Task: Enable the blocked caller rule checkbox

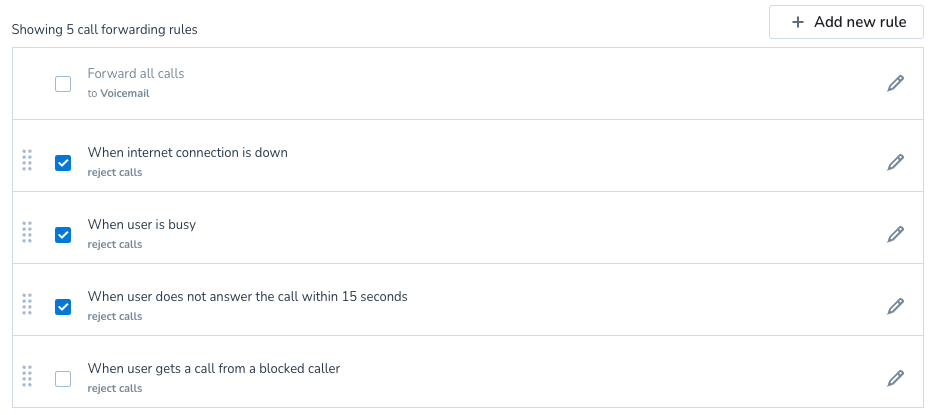Action: point(63,378)
